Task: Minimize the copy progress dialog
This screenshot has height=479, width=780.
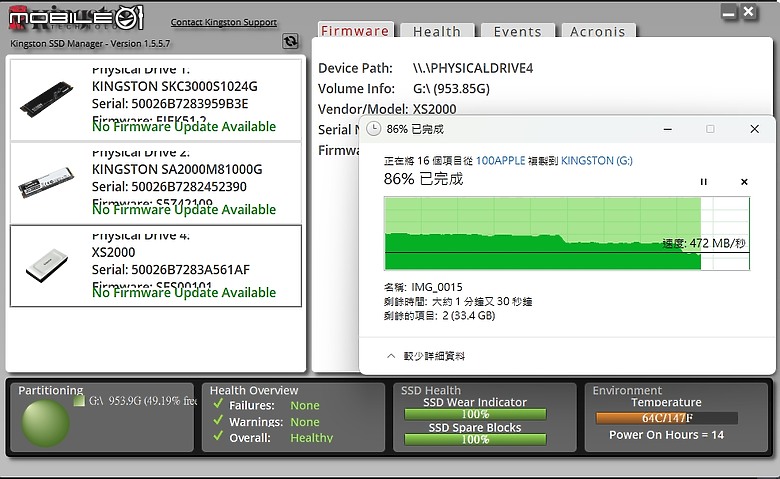Action: pos(668,129)
